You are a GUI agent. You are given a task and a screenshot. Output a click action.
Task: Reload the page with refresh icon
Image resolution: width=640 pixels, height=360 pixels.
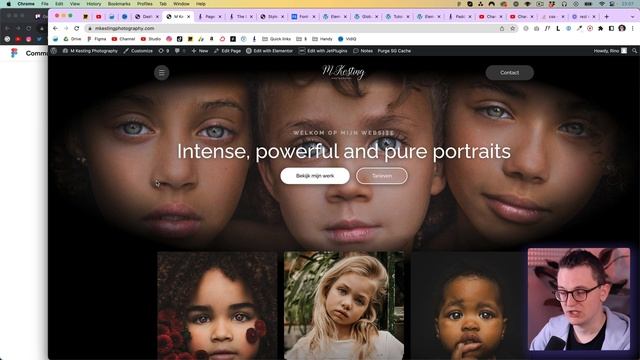click(x=77, y=29)
